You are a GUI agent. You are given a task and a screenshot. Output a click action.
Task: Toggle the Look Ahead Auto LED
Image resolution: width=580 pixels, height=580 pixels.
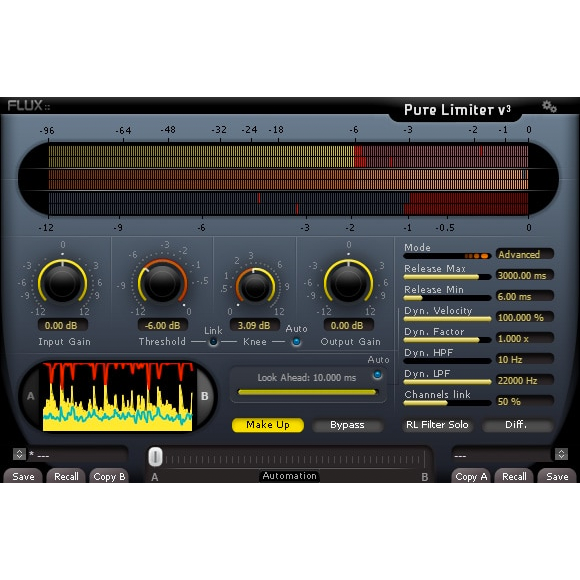point(377,375)
